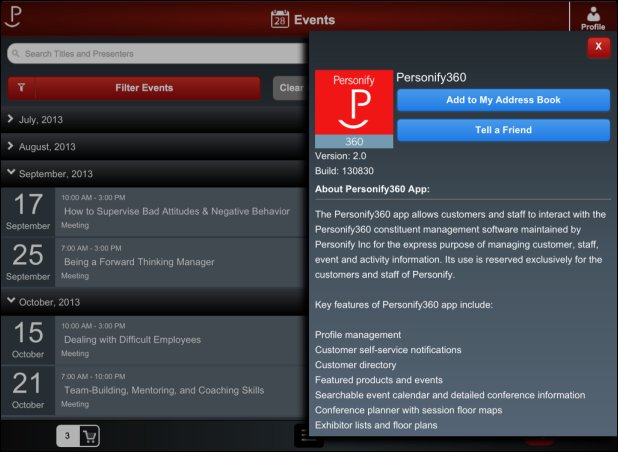Open the Profile icon
The image size is (618, 452).
click(x=593, y=18)
